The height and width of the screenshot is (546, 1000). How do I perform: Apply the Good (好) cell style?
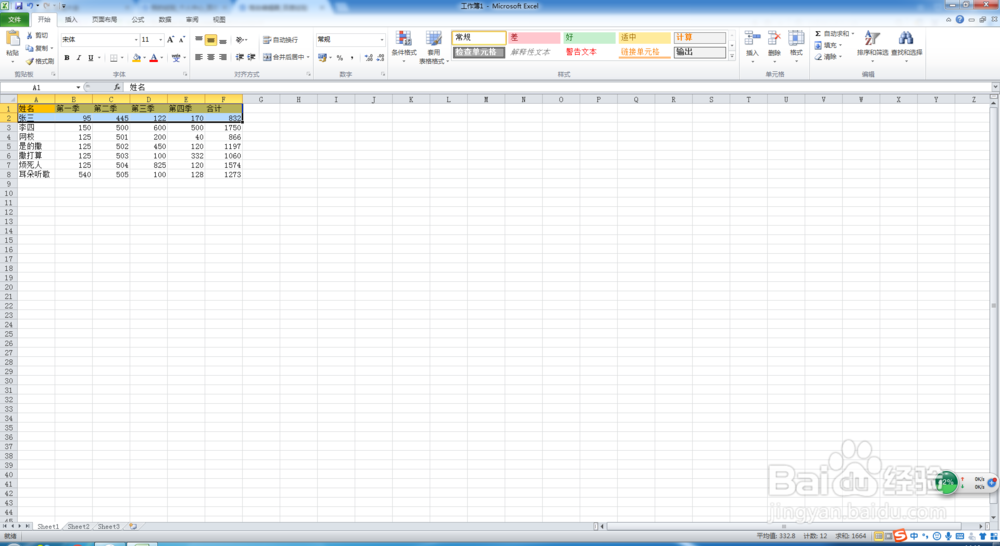click(x=589, y=38)
